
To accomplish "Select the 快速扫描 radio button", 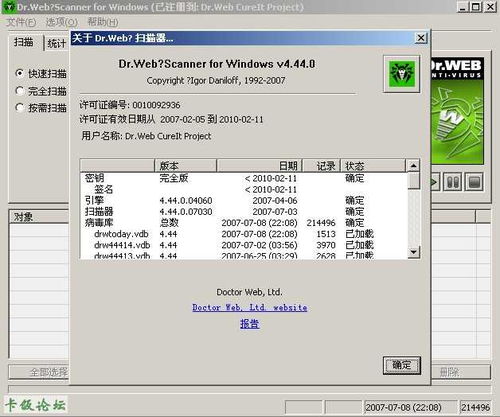I will point(20,73).
